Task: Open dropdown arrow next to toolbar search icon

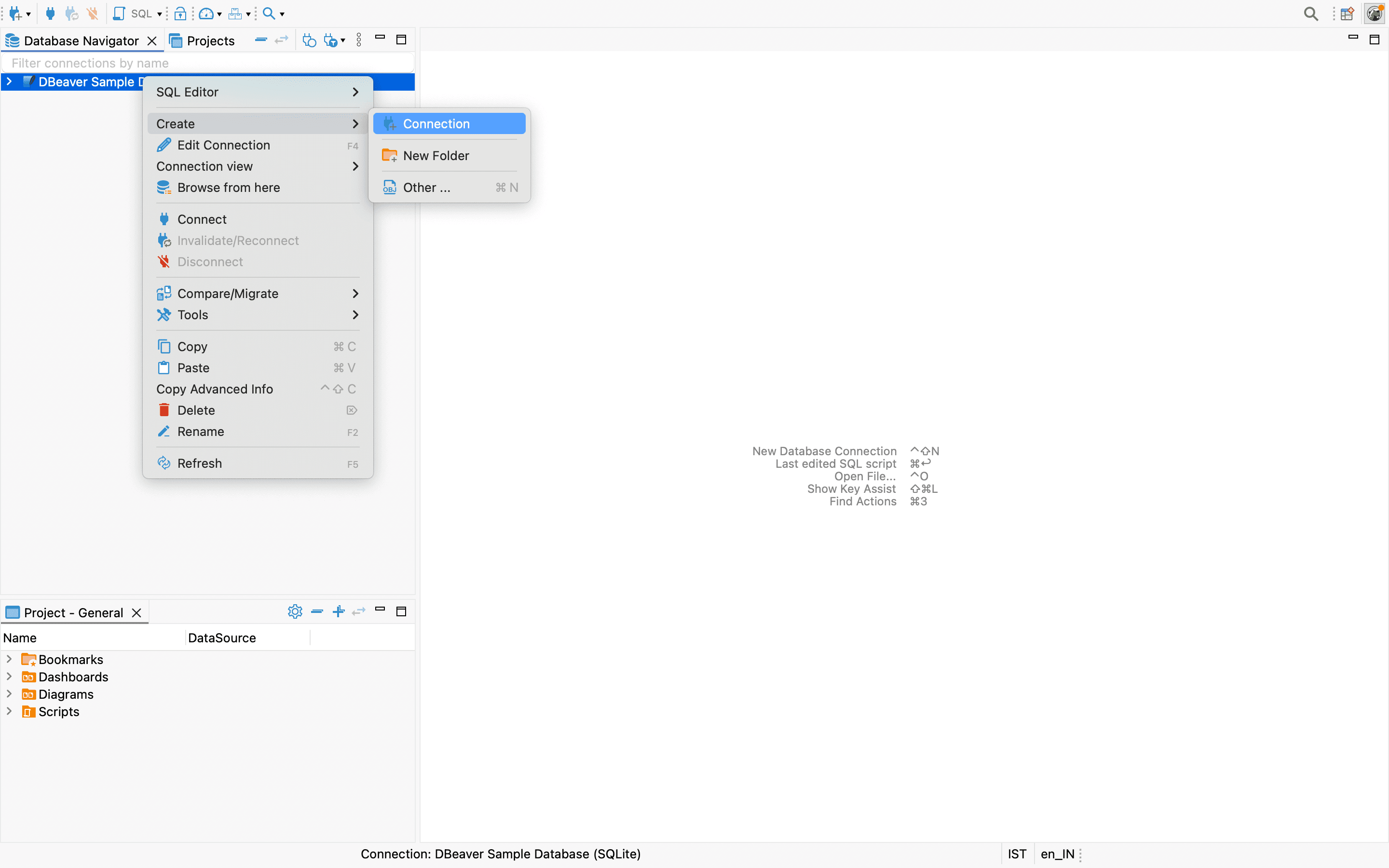Action: click(282, 14)
